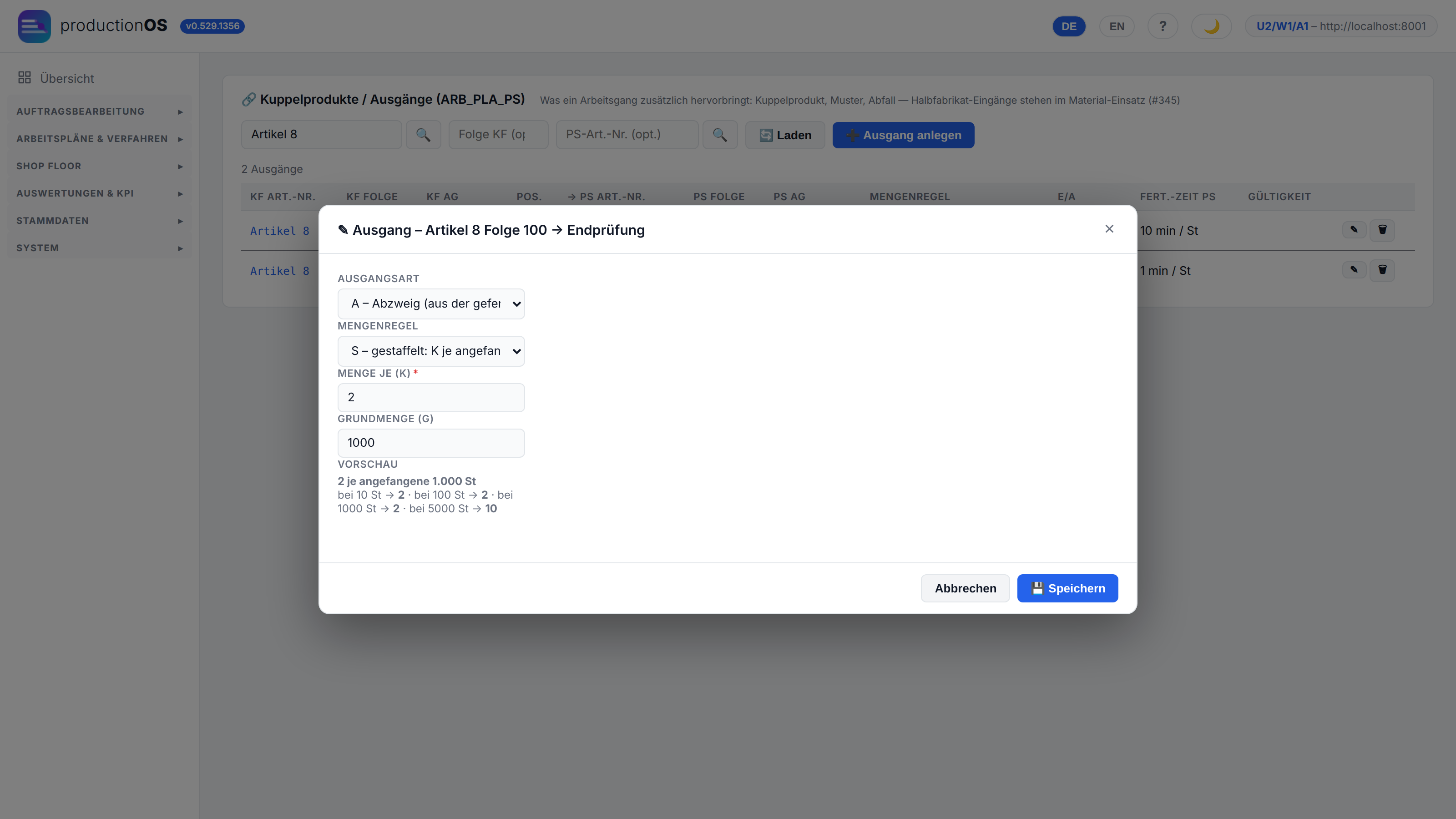Expand Arbeitspläne & Verfahren section

100,138
